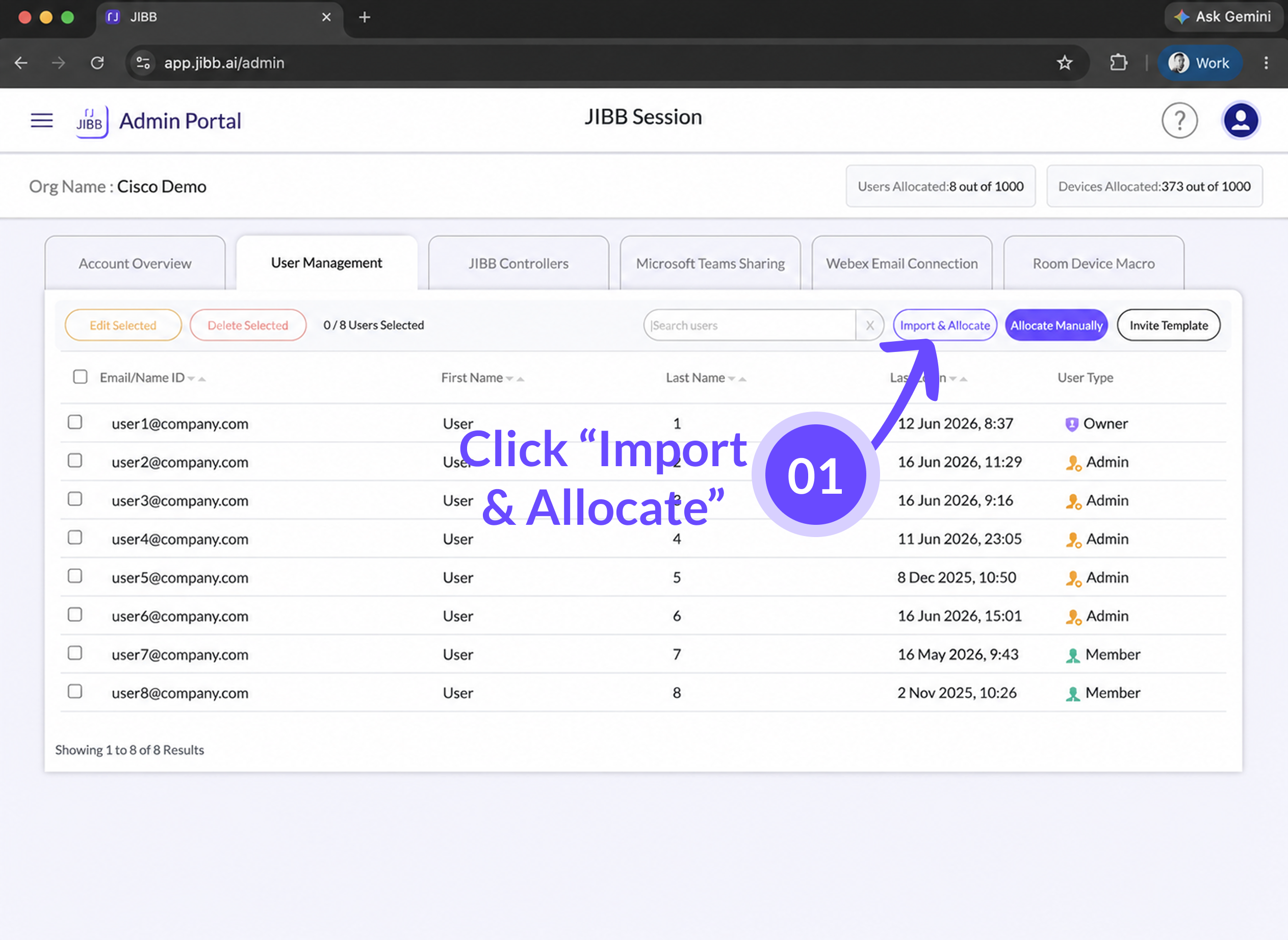The height and width of the screenshot is (940, 1288).
Task: Open the hamburger navigation menu
Action: pyautogui.click(x=41, y=120)
